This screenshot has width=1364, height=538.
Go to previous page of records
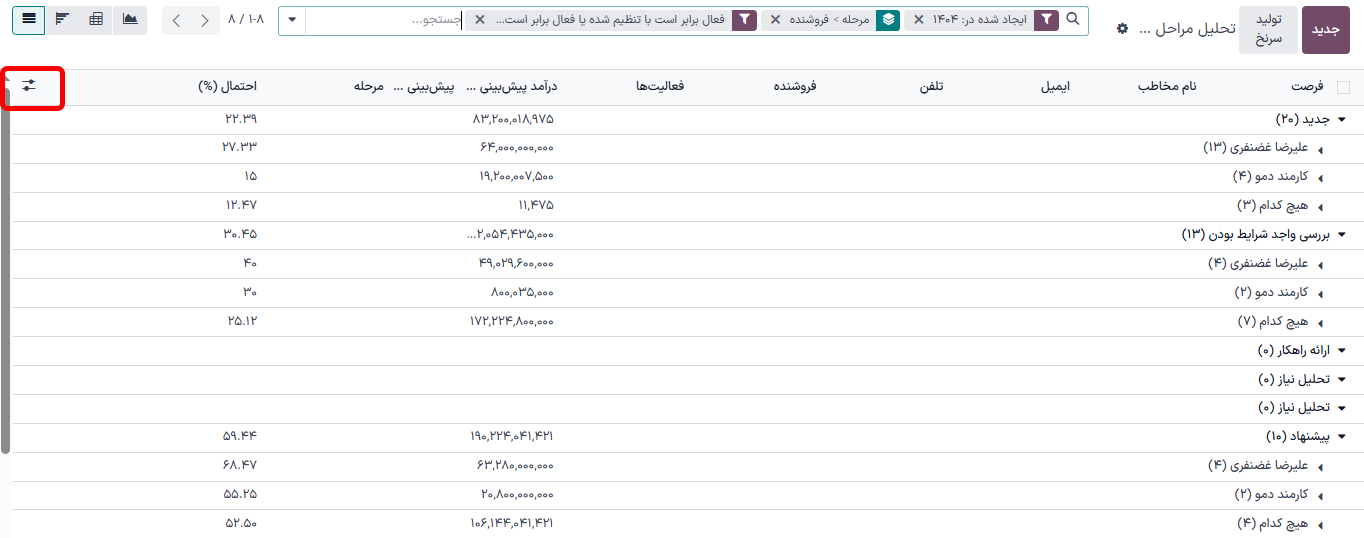pyautogui.click(x=205, y=20)
